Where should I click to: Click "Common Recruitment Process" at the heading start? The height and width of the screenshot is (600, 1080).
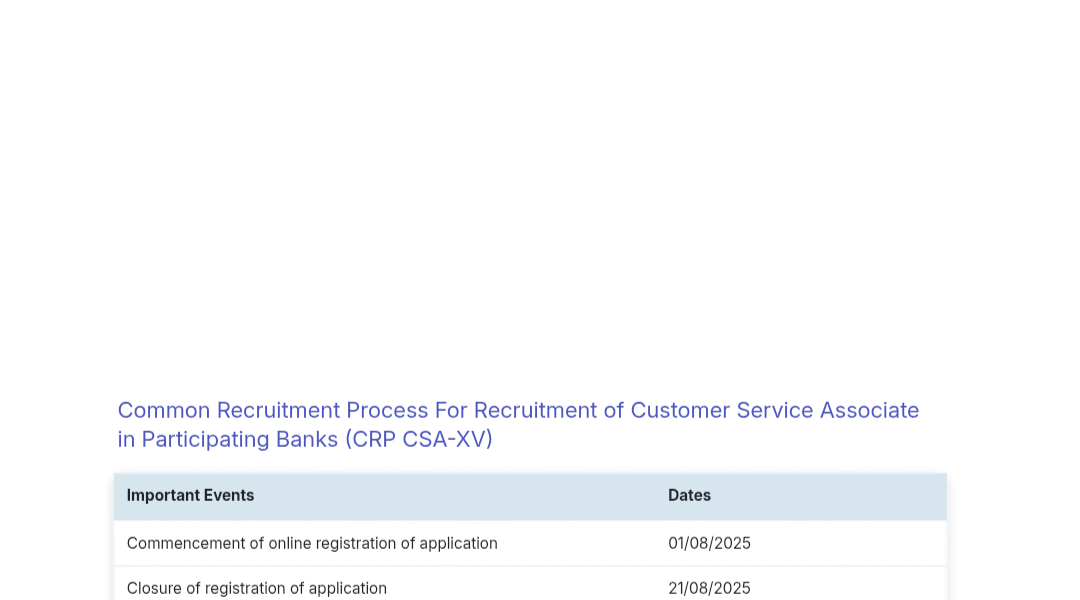(x=273, y=410)
